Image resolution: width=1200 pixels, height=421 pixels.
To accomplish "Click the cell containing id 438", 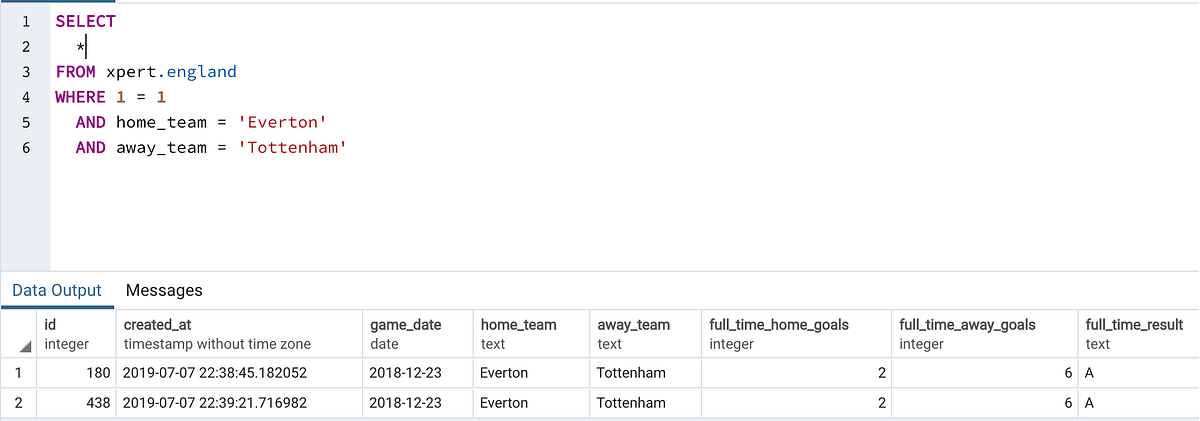I will point(75,403).
